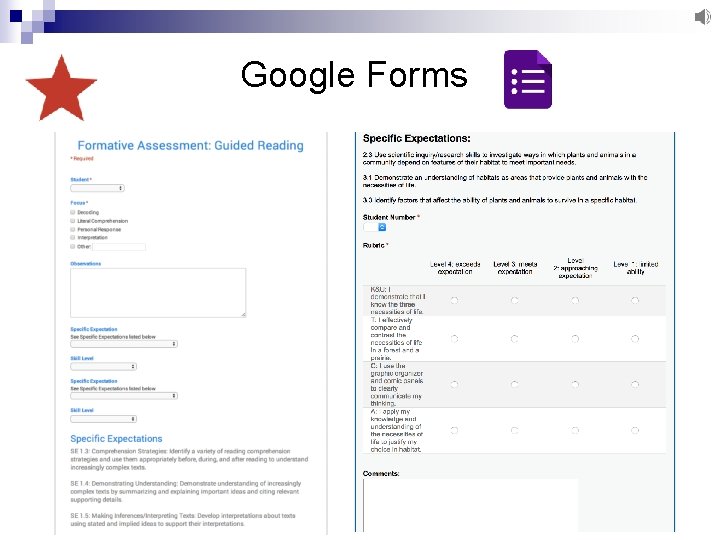Click the purple Google Forms icon
This screenshot has height=540, width=720.
tap(528, 79)
